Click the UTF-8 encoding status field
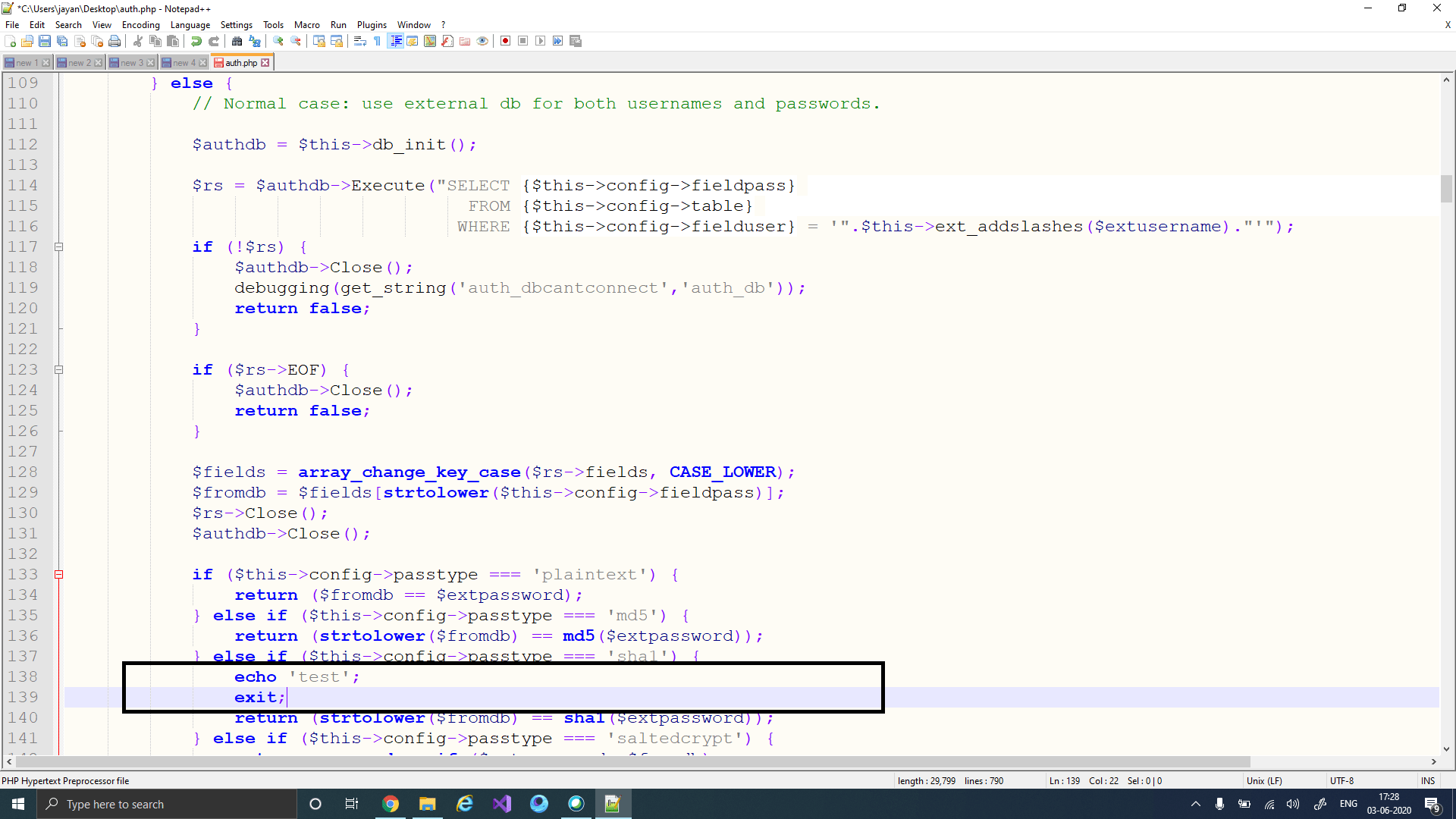Image resolution: width=1456 pixels, height=819 pixels. (1341, 781)
